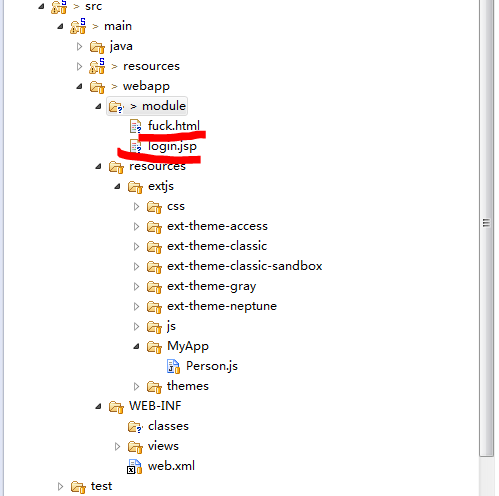Click the WEB-INF folder icon
The height and width of the screenshot is (496, 499).
pos(116,407)
